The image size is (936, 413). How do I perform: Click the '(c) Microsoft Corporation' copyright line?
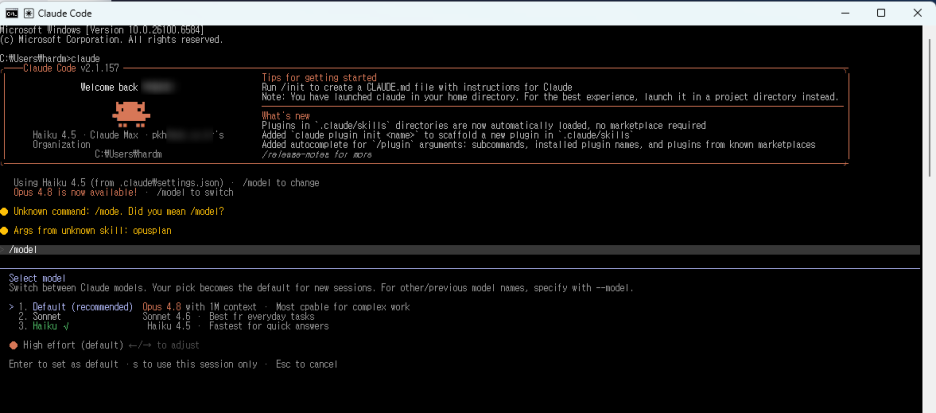[x=112, y=39]
